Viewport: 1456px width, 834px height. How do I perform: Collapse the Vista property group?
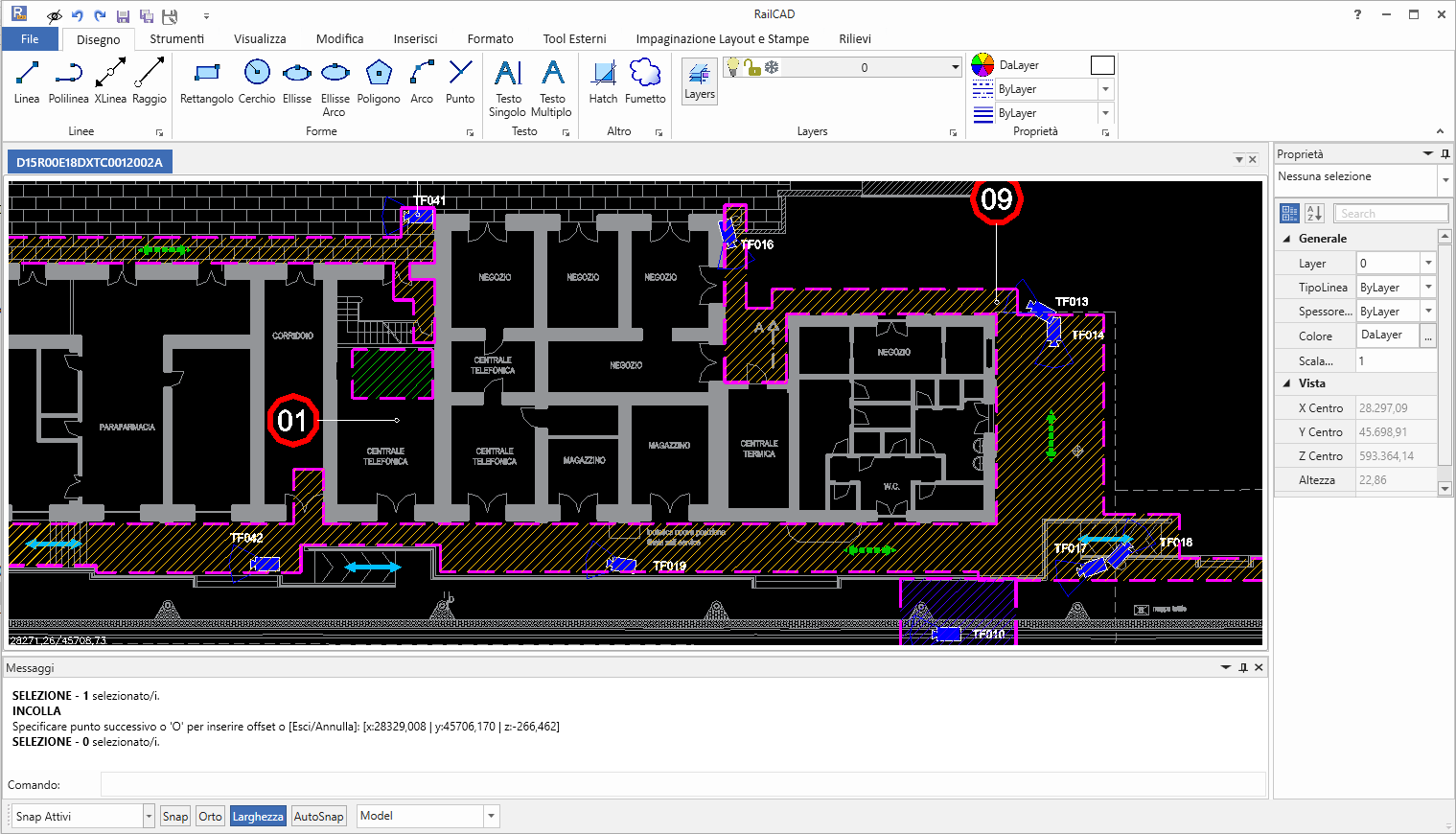point(1287,383)
